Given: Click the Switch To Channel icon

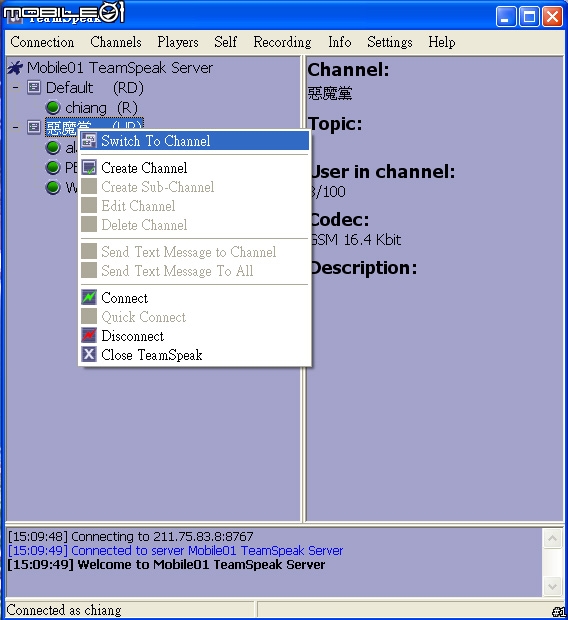Looking at the screenshot, I should [89, 141].
